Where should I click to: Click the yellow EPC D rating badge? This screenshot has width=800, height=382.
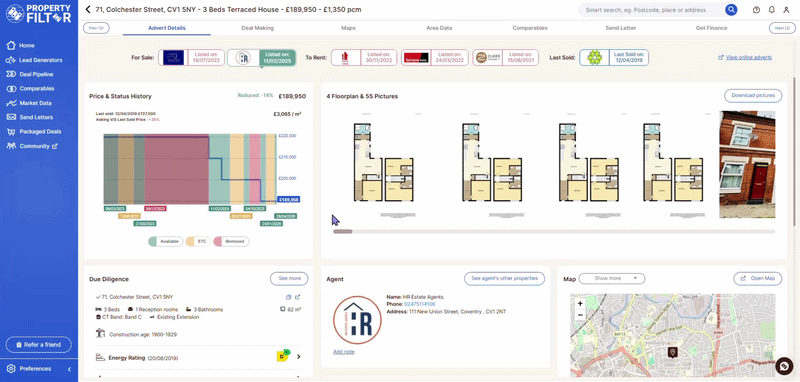click(x=283, y=356)
